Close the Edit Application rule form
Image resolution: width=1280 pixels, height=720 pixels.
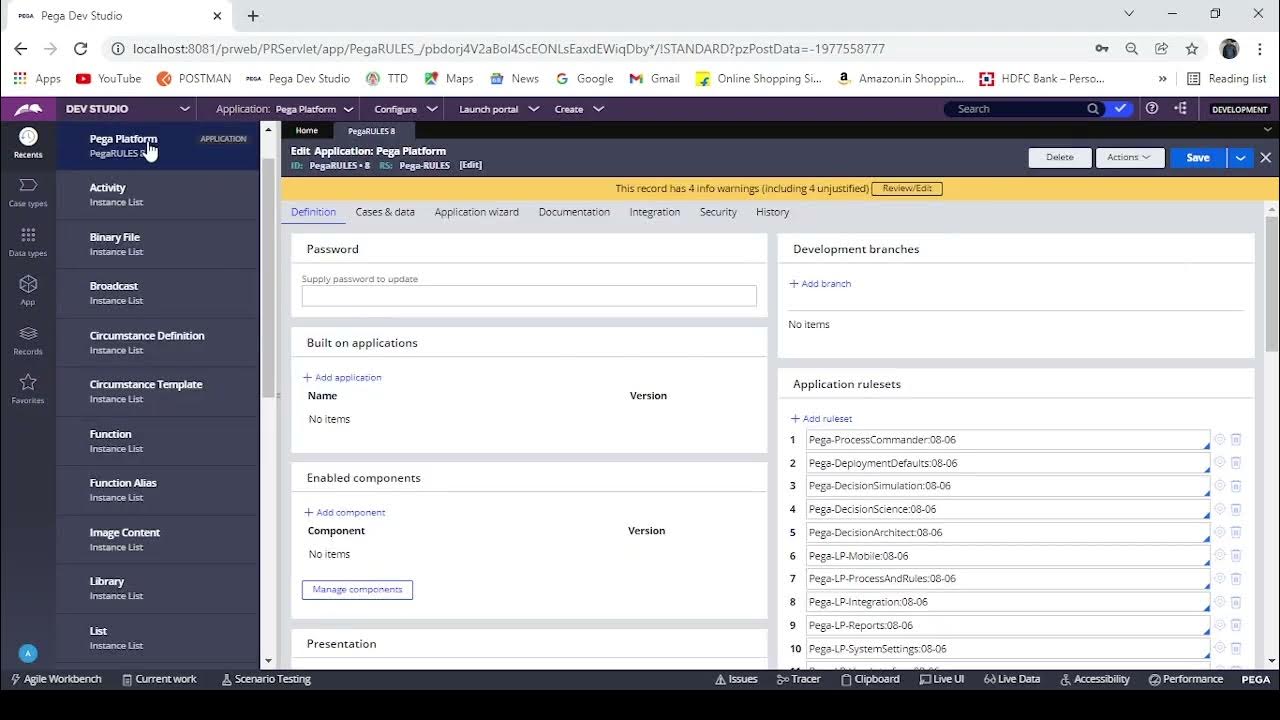coord(1265,157)
